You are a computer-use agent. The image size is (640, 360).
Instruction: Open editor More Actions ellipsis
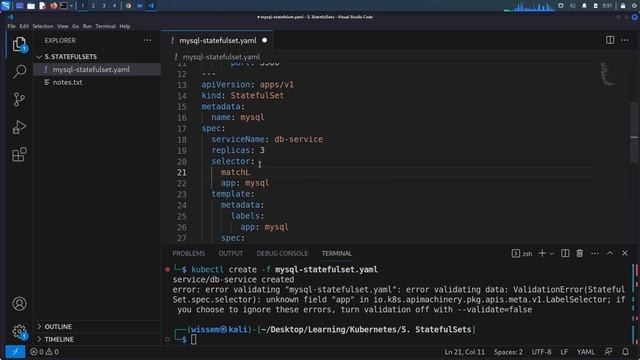(x=625, y=40)
